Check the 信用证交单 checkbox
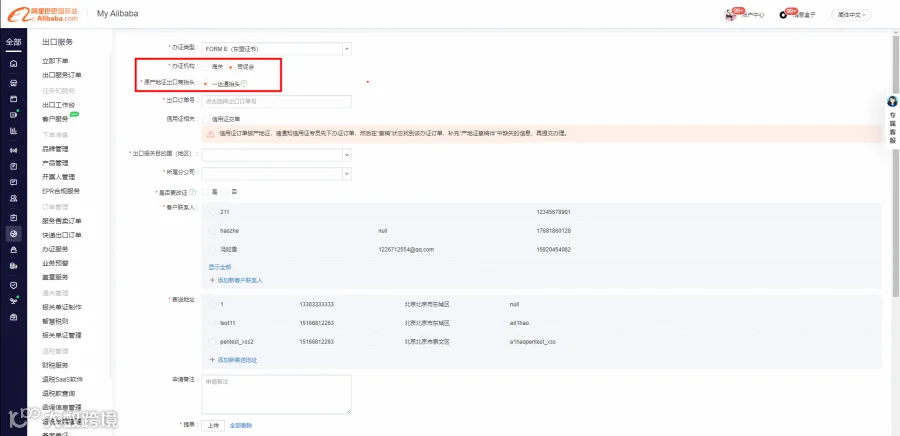Screen dimensions: 900x436 (206, 119)
